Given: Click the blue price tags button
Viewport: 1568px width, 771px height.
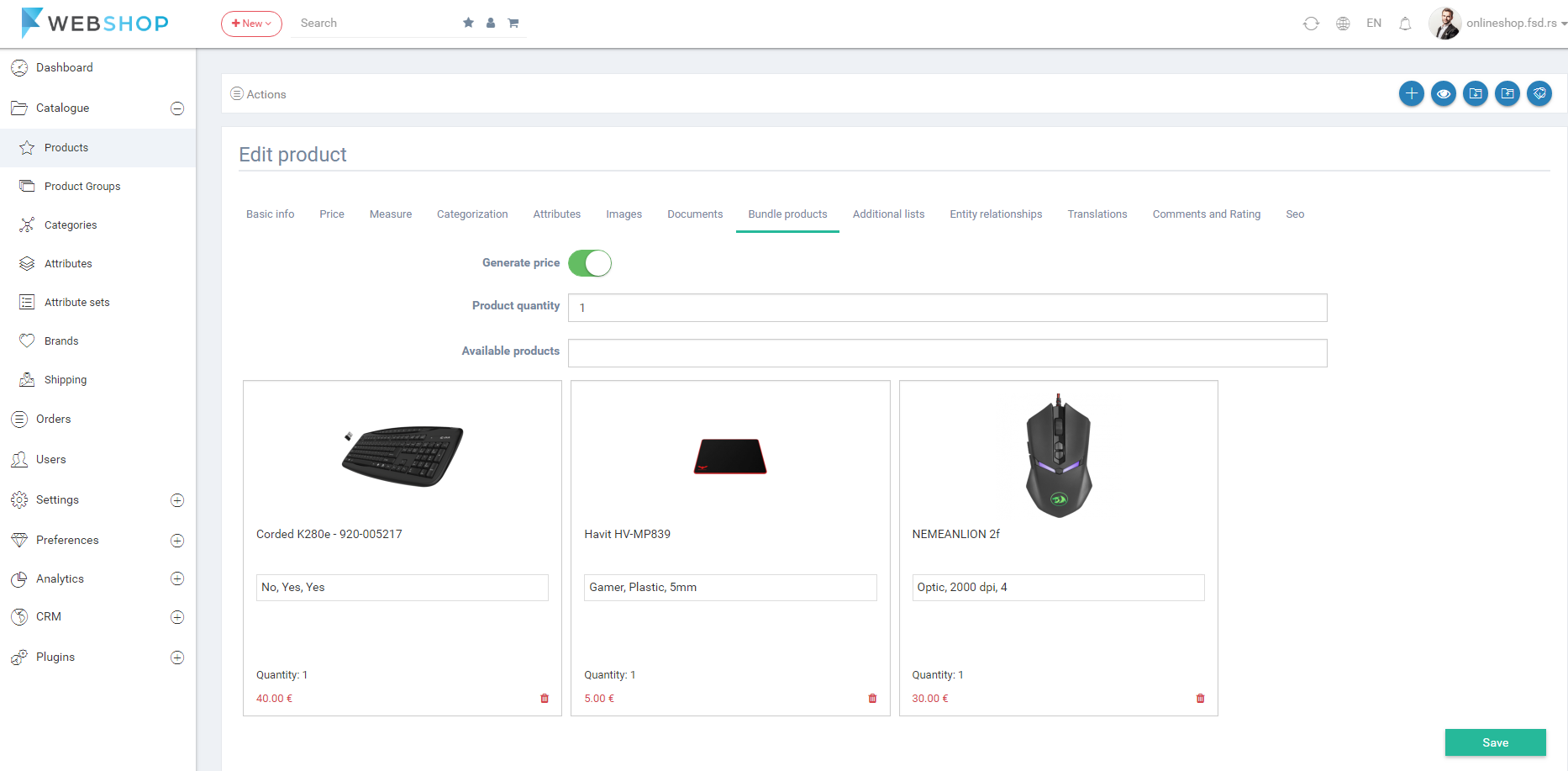Looking at the screenshot, I should 1539,93.
